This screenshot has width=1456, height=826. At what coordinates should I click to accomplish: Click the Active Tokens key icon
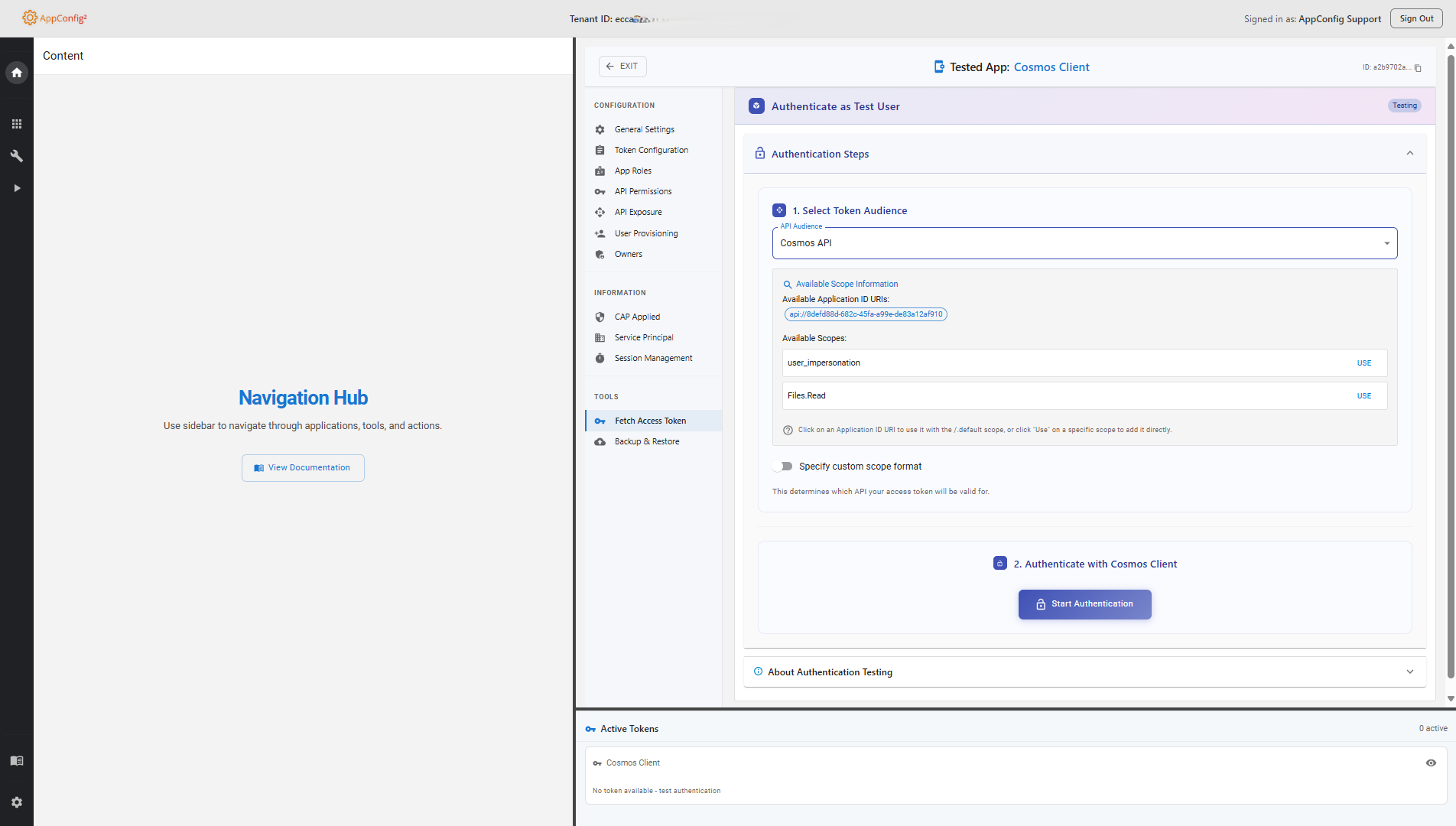(590, 730)
